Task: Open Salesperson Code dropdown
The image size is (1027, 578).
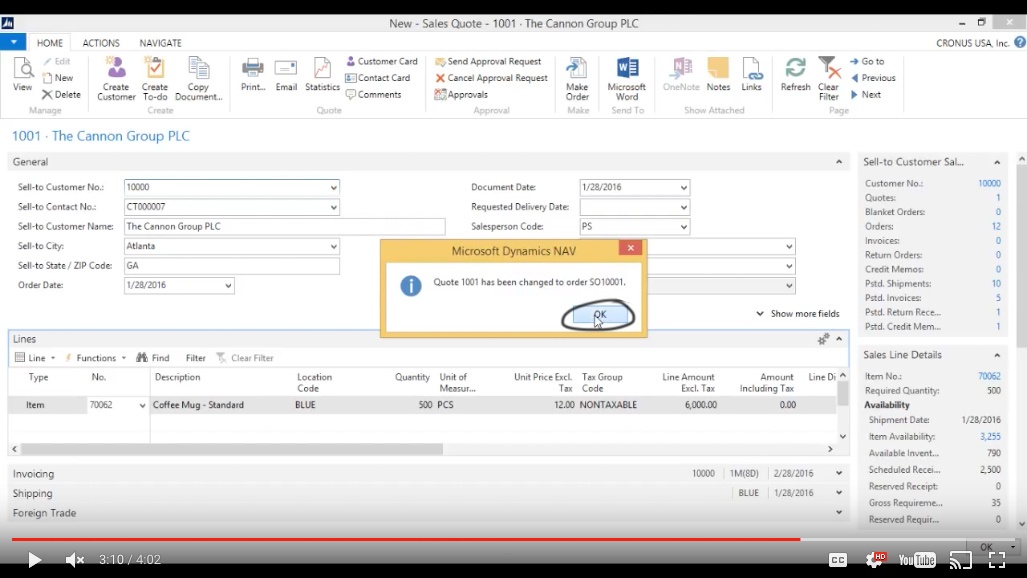Action: (684, 227)
